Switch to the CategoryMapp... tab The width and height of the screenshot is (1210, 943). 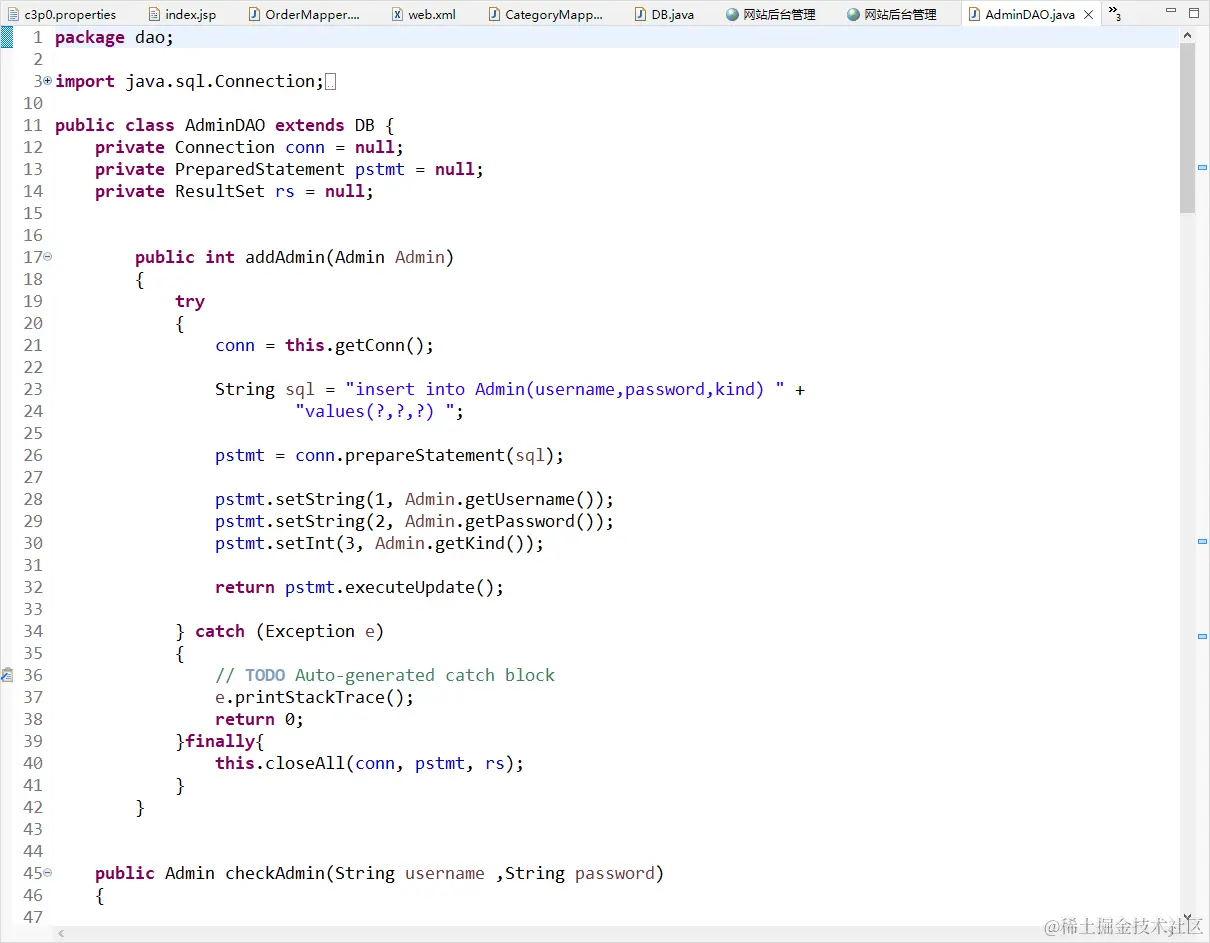point(546,14)
